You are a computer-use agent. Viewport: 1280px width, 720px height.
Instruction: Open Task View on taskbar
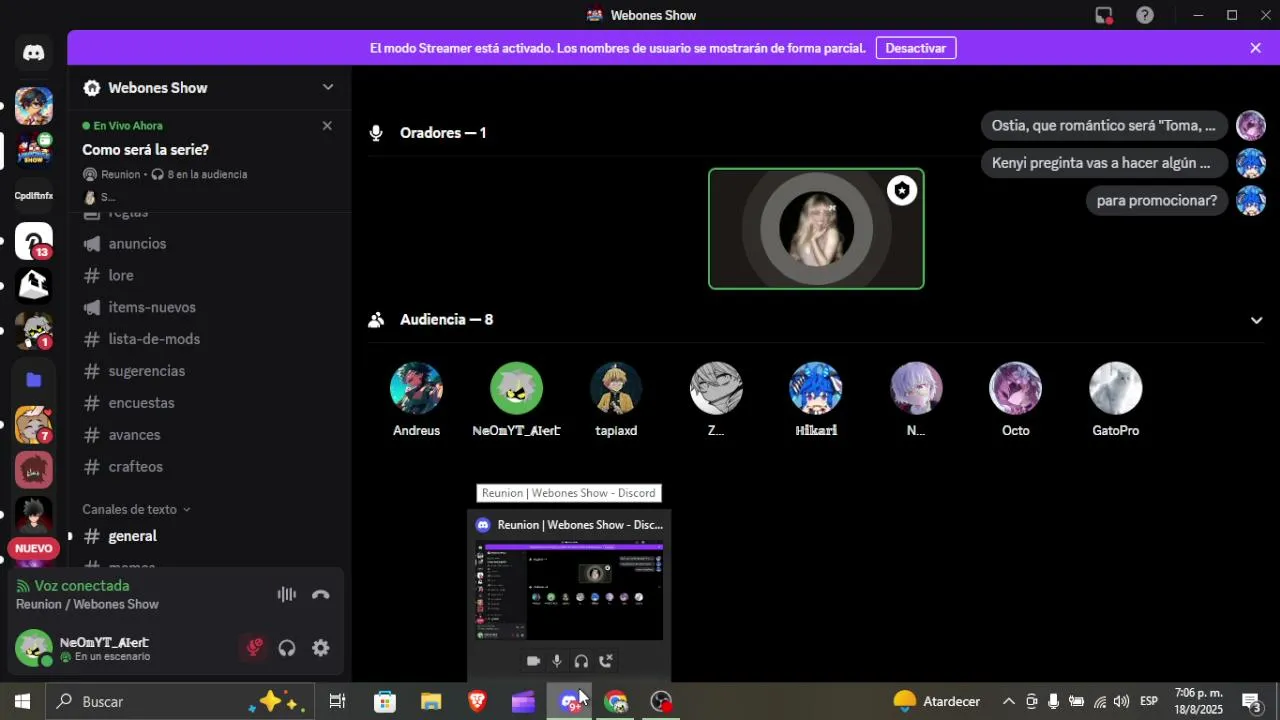(x=338, y=701)
